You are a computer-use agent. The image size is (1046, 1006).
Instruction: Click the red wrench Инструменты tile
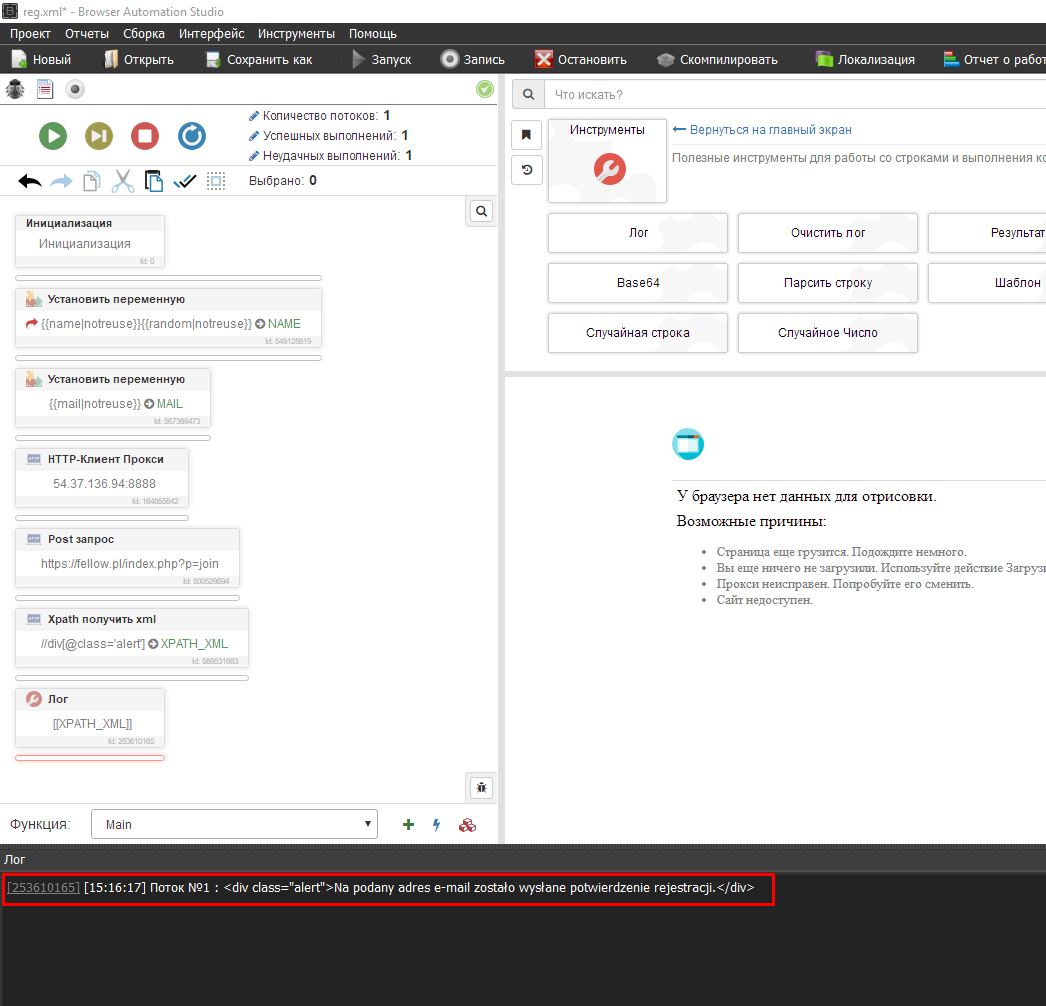pos(607,161)
